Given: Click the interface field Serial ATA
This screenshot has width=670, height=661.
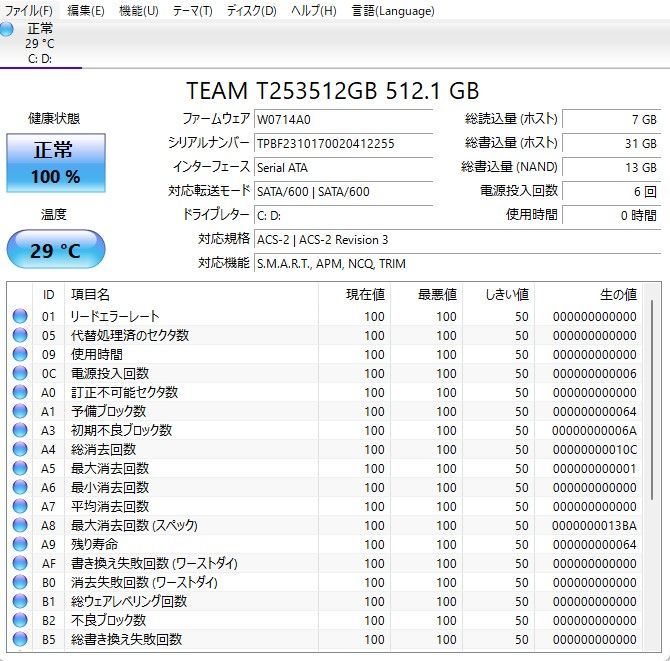Looking at the screenshot, I should [x=344, y=167].
